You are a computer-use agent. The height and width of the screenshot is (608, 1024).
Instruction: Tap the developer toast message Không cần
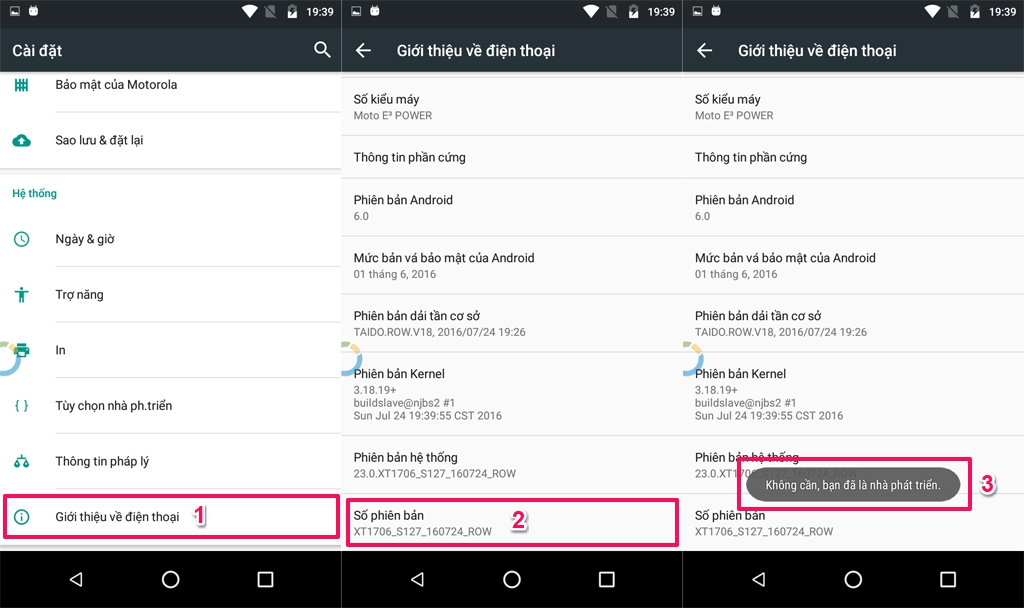pos(853,485)
